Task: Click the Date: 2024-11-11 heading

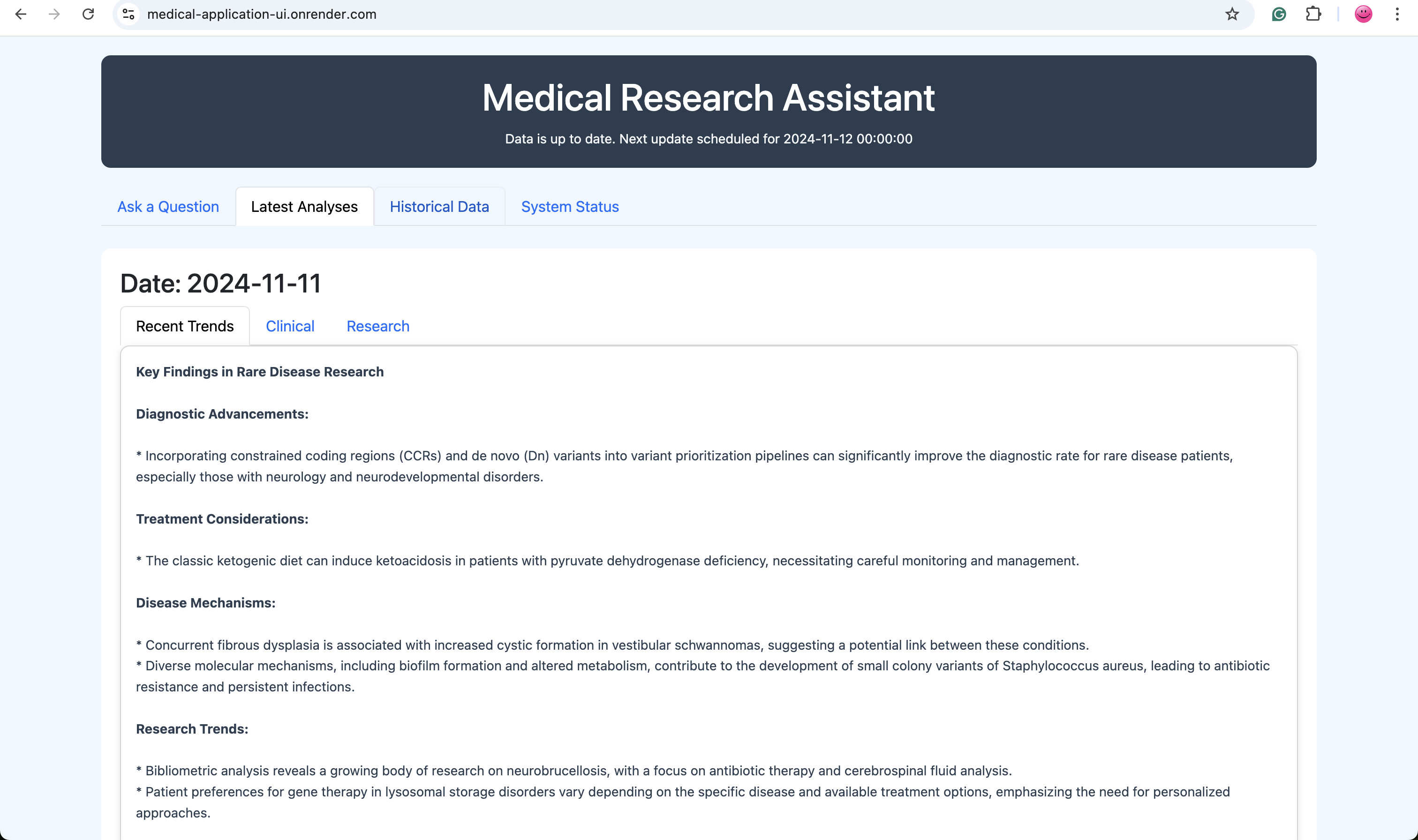Action: click(x=220, y=284)
